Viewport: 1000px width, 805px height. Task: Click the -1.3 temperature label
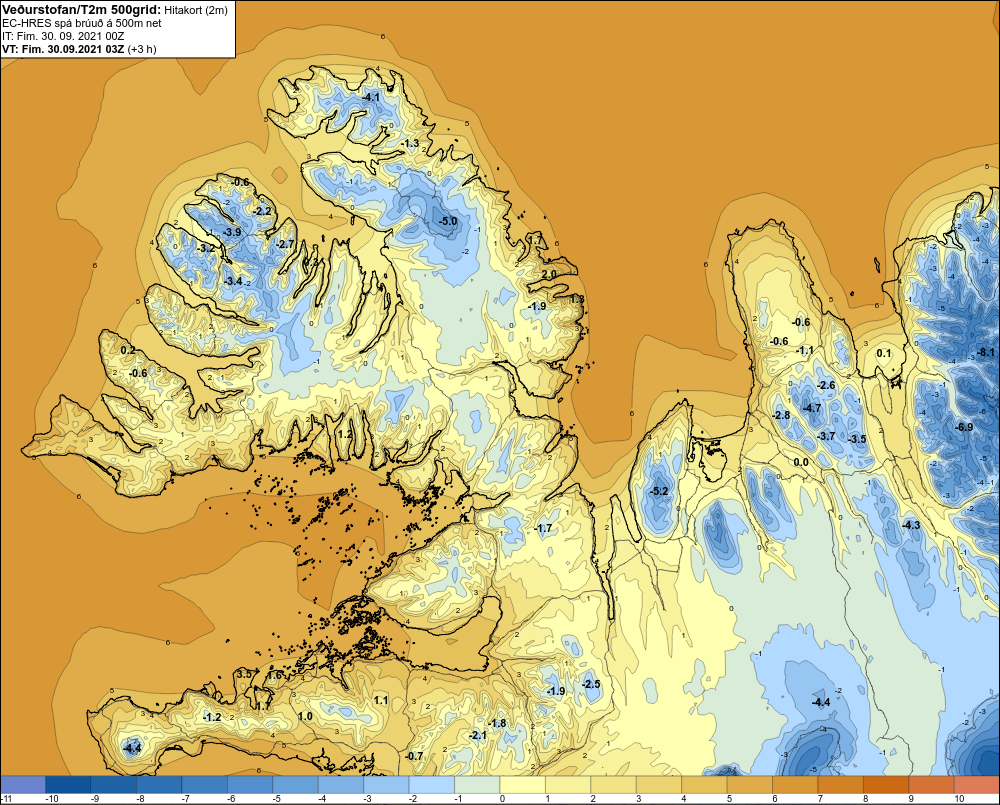tap(411, 144)
